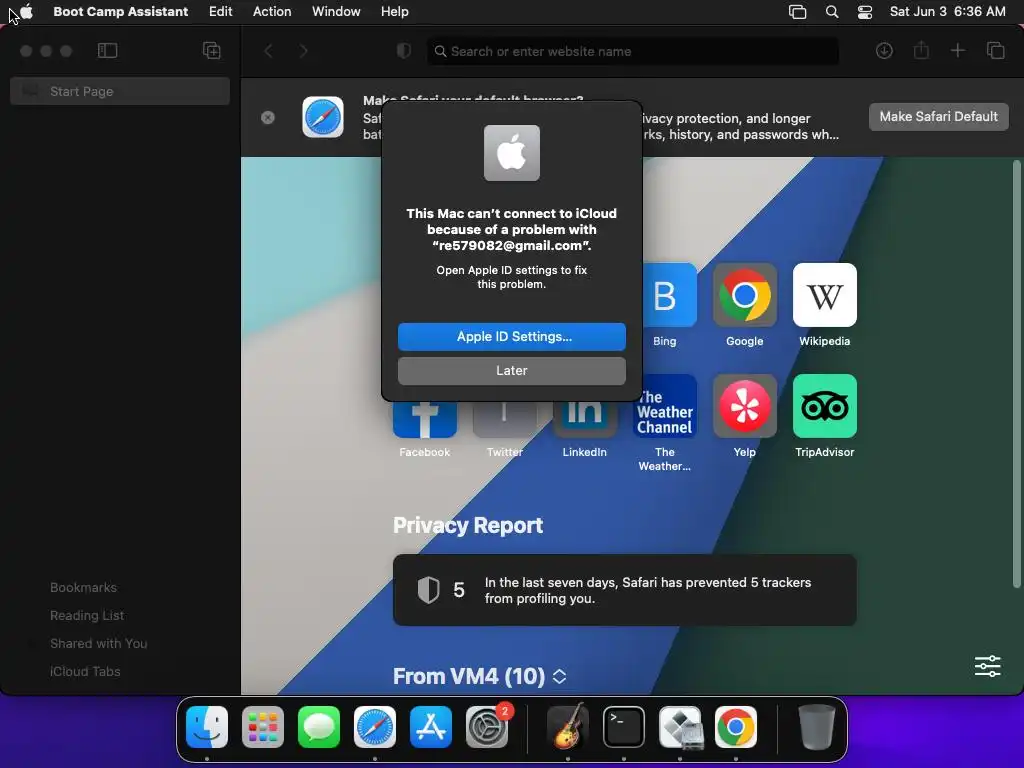Open Finder from the Dock
This screenshot has width=1024, height=768.
pyautogui.click(x=207, y=728)
